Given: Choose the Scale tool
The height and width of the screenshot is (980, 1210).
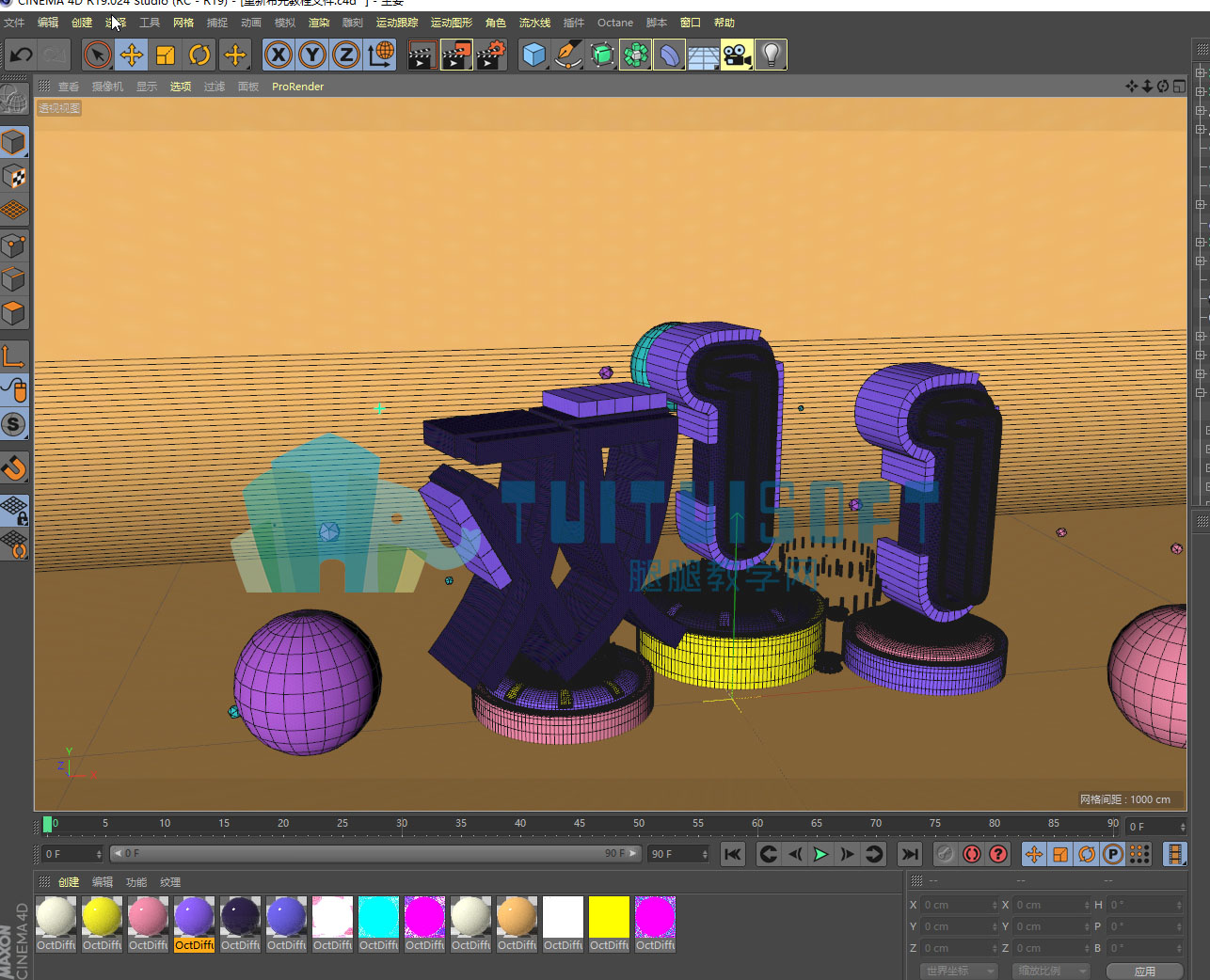Looking at the screenshot, I should point(166,55).
